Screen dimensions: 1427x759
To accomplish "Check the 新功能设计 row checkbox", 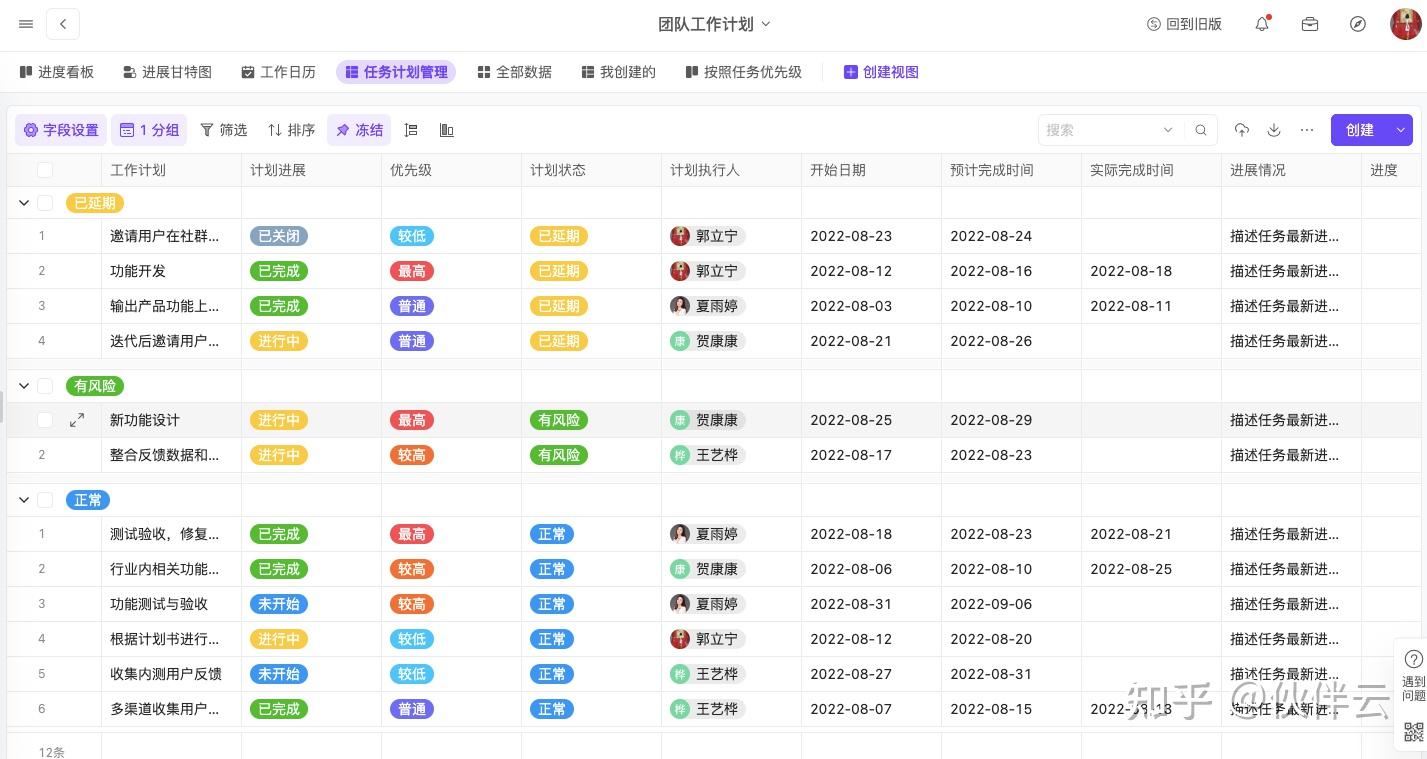I will [x=45, y=420].
